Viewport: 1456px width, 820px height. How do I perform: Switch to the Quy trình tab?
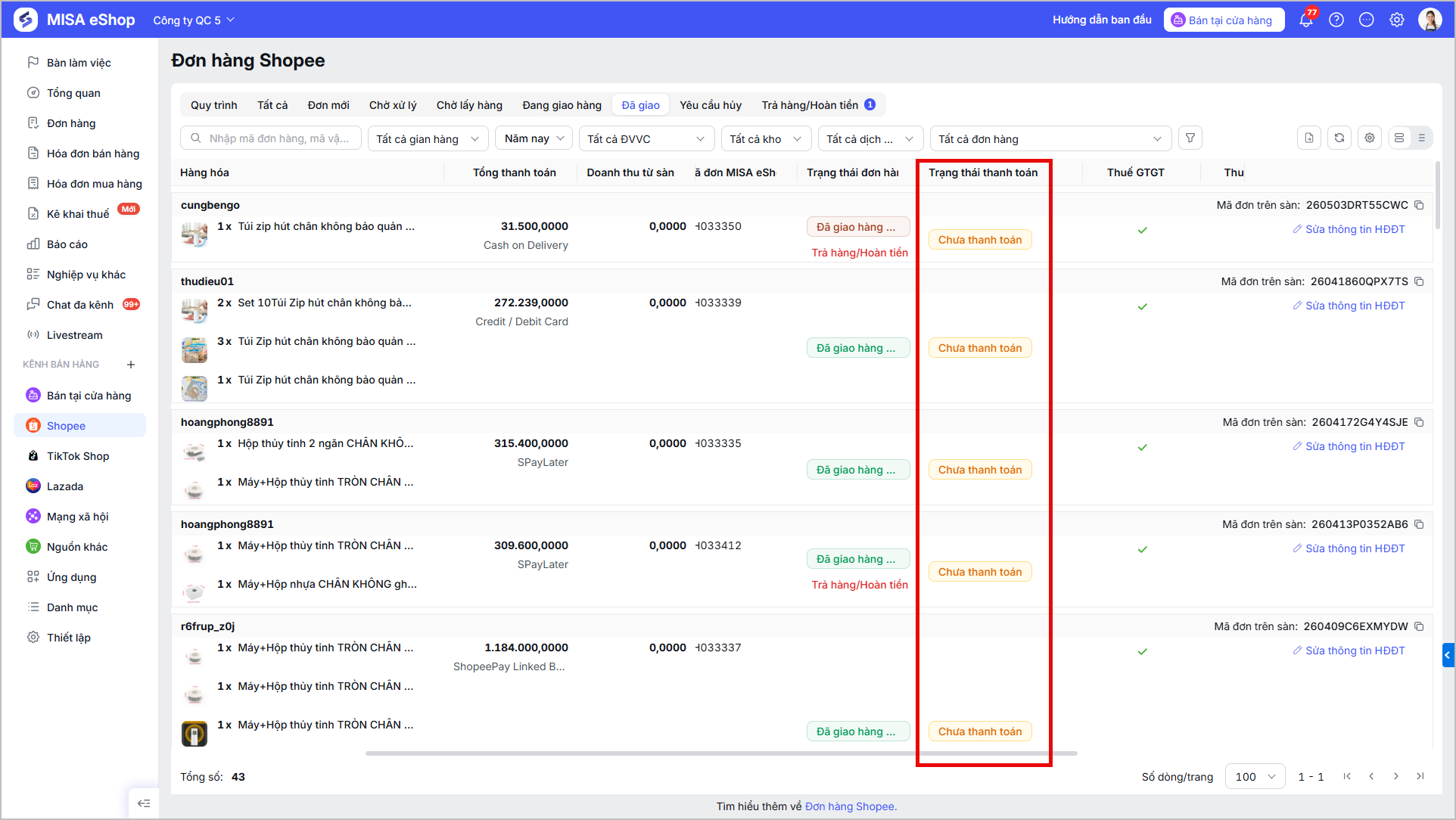(x=214, y=105)
